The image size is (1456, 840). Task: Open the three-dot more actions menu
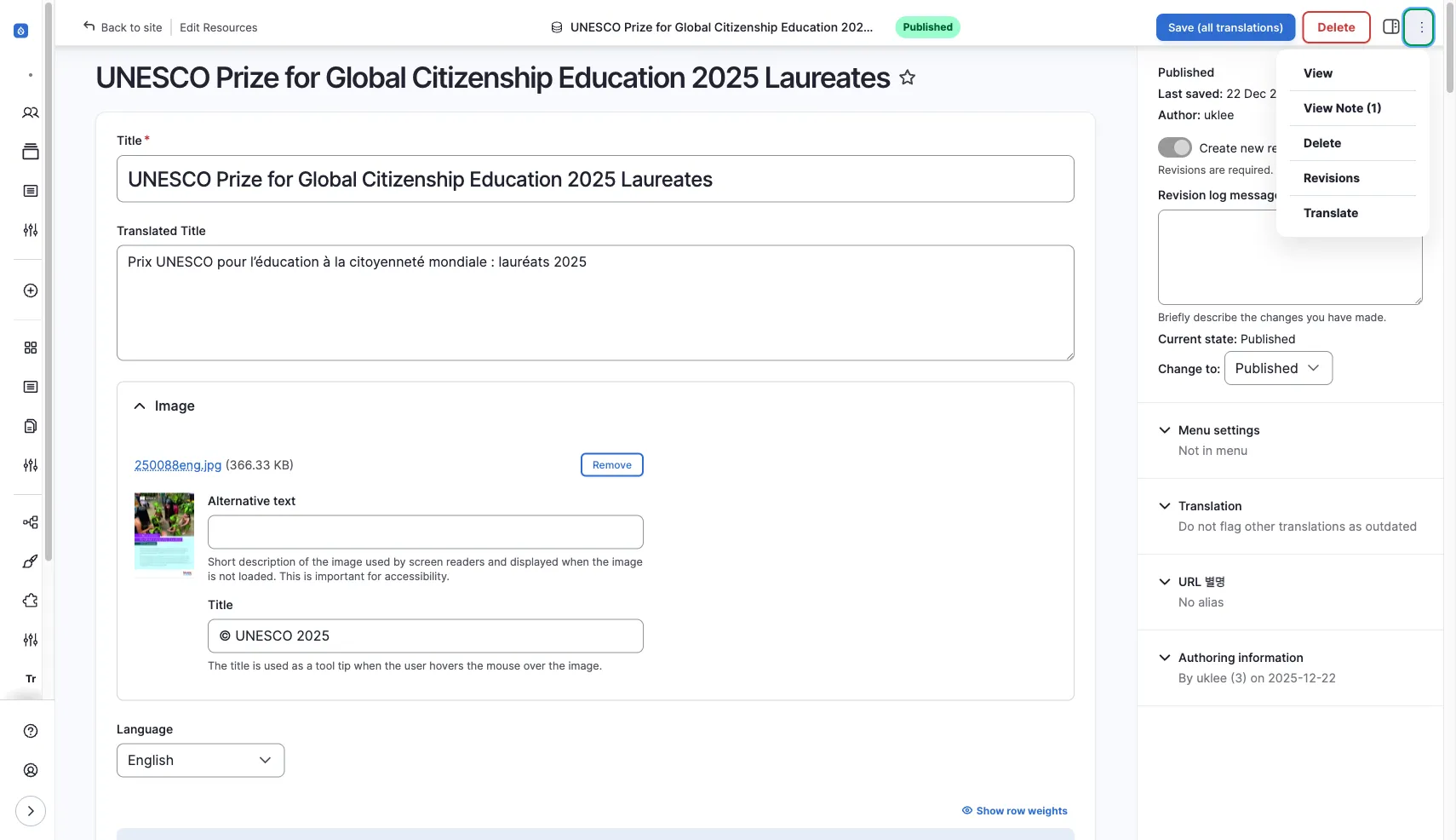1420,27
